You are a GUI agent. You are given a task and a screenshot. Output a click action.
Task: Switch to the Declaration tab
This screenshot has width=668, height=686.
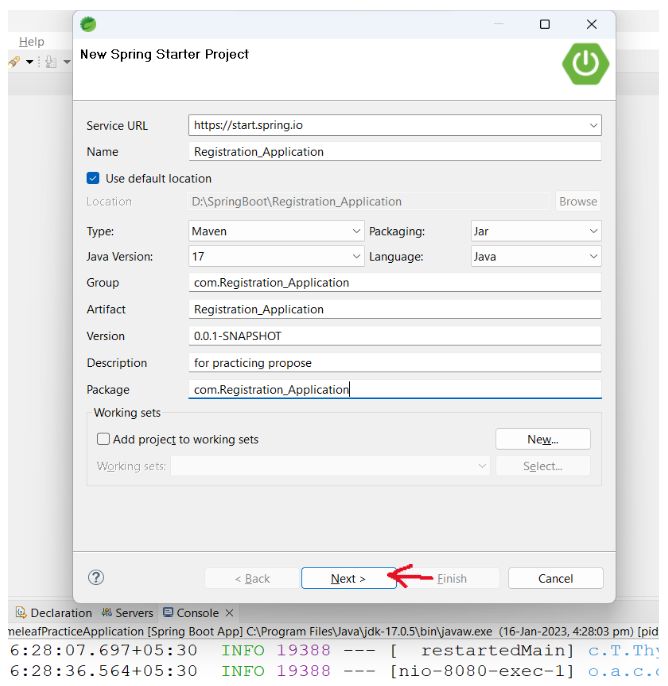pos(54,612)
